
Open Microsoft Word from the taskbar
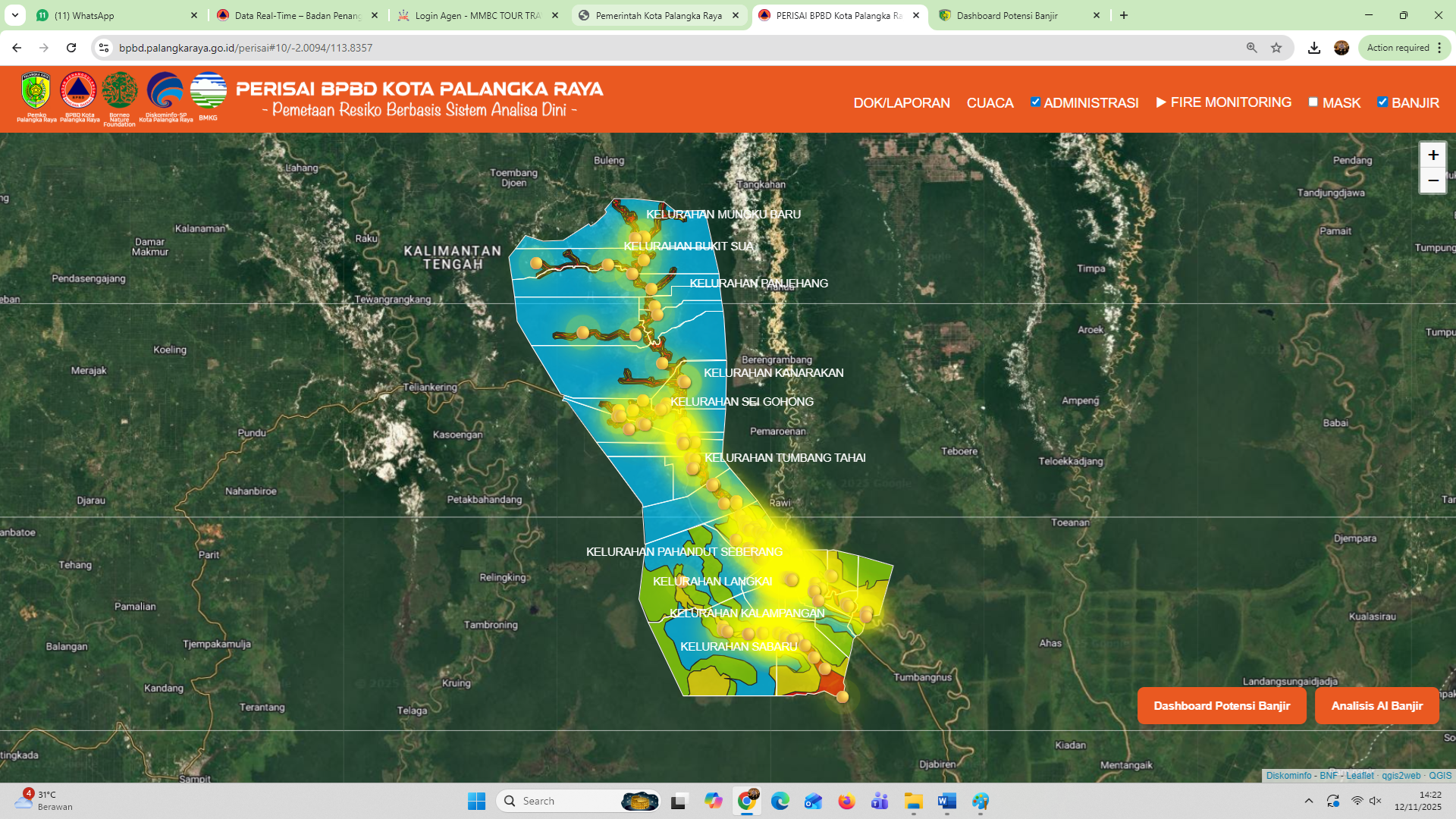coord(946,801)
